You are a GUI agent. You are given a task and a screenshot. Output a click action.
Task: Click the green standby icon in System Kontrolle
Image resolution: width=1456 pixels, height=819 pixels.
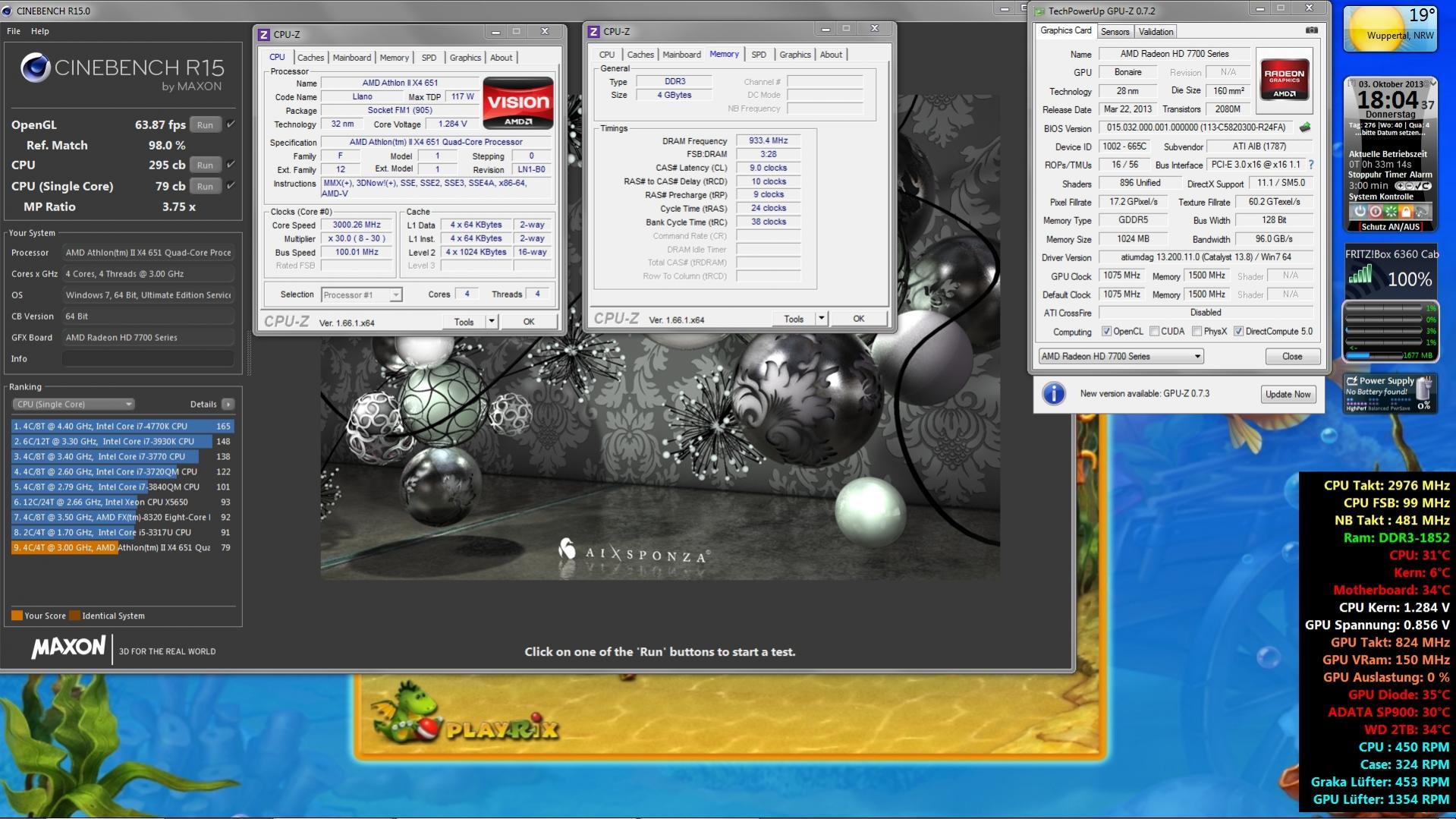[x=1390, y=211]
